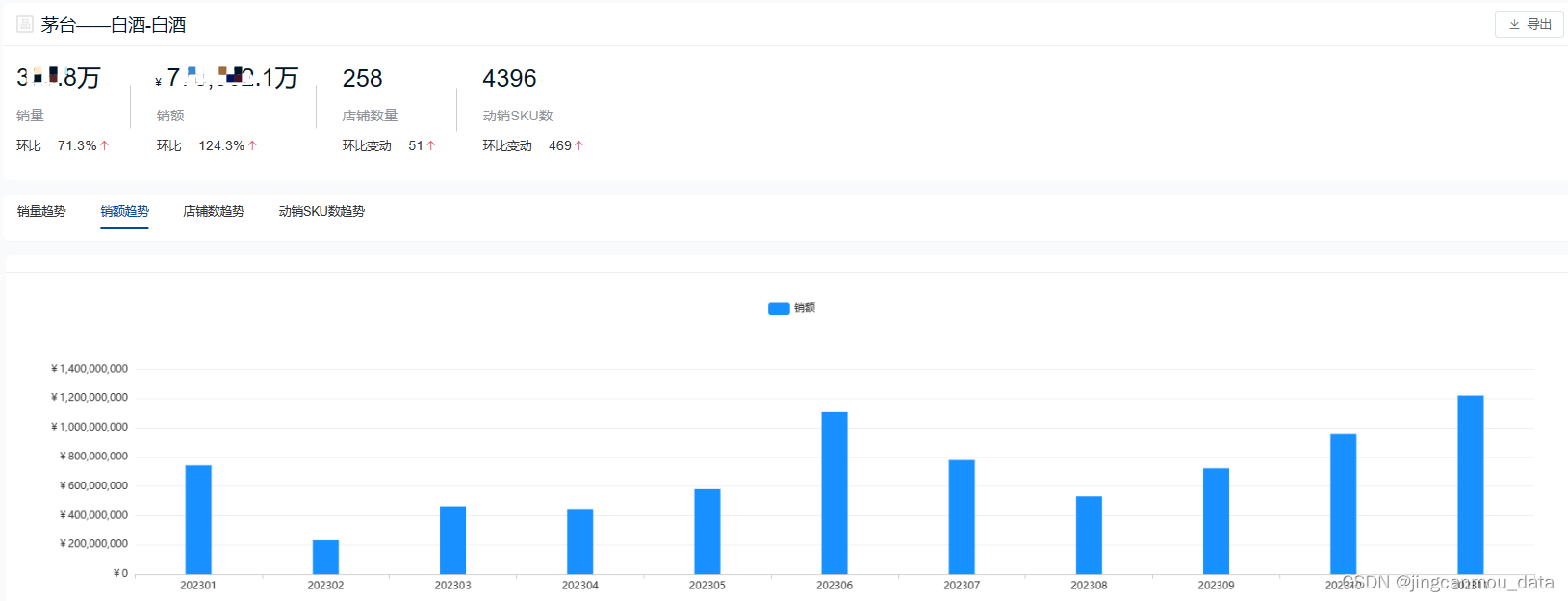Click the ¥400,000,000 axis label

pyautogui.click(x=93, y=515)
